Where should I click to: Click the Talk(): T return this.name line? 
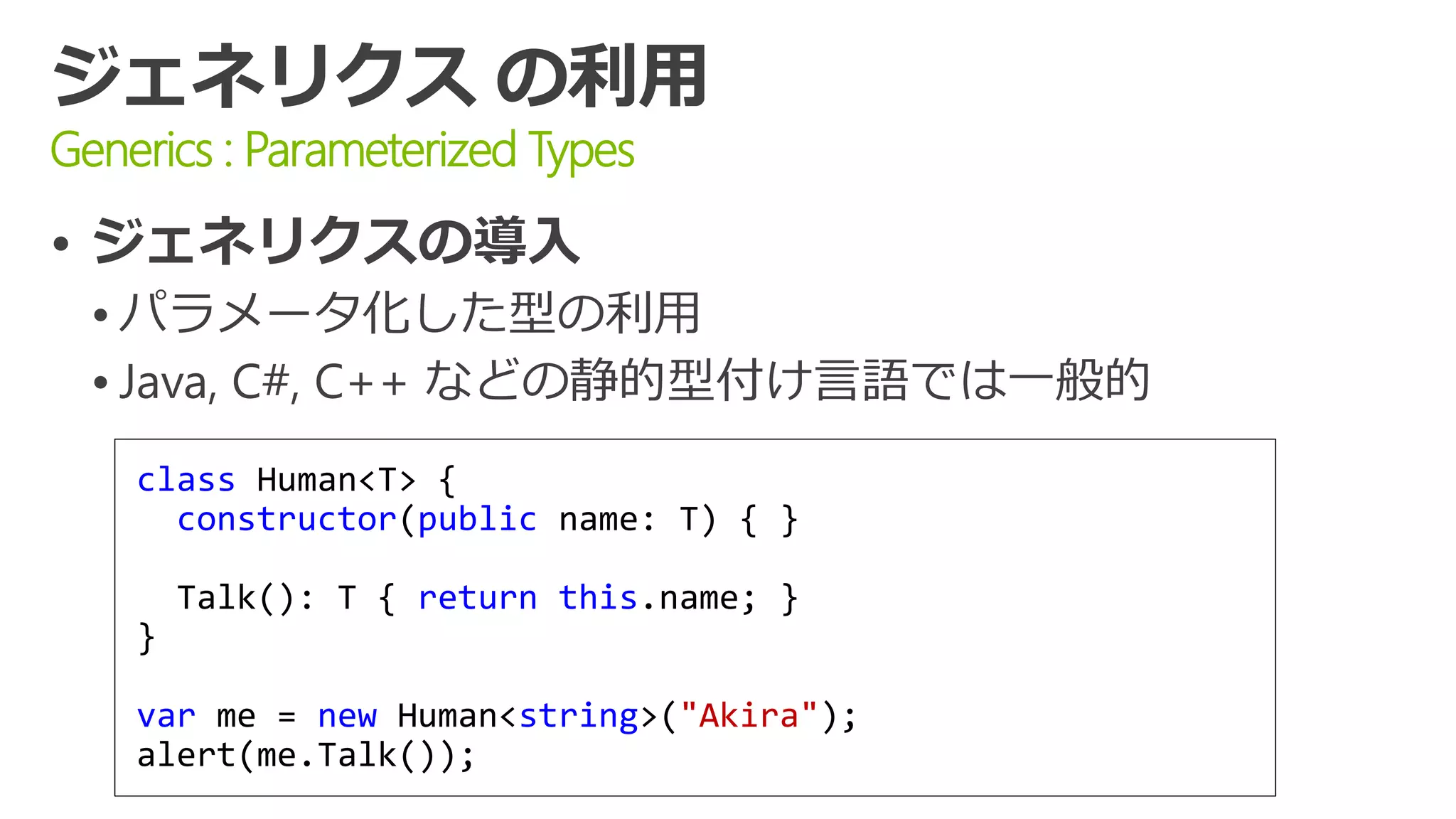coord(488,598)
